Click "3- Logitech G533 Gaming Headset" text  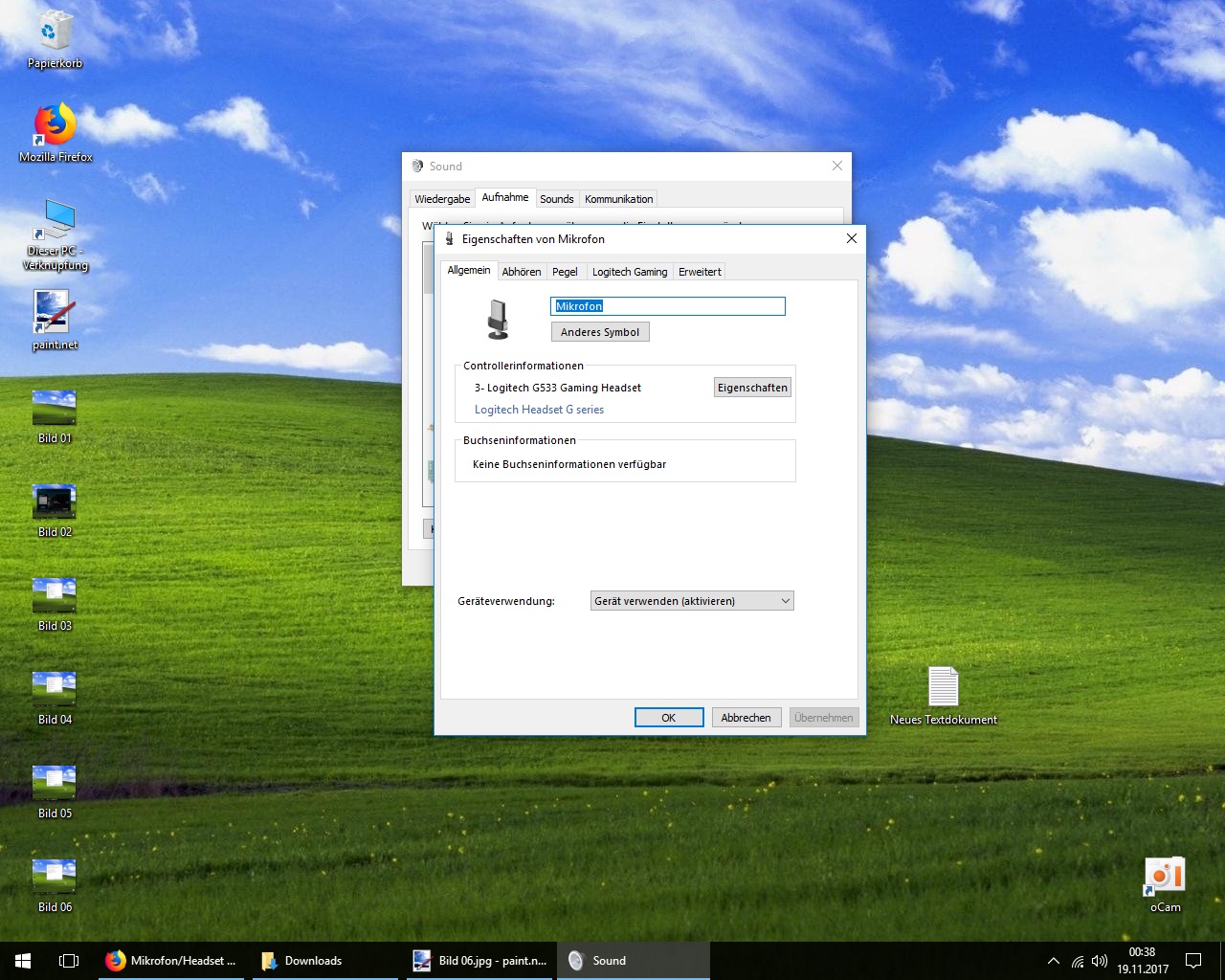click(558, 388)
